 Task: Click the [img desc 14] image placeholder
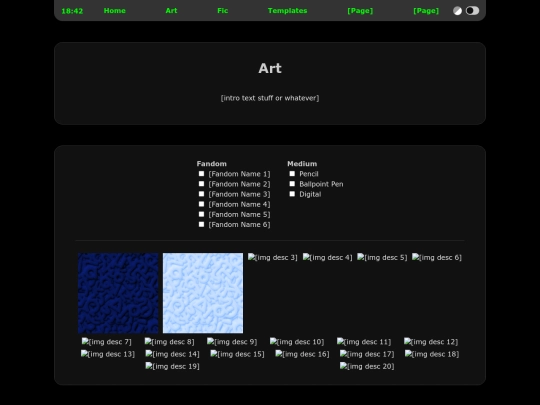coord(173,354)
